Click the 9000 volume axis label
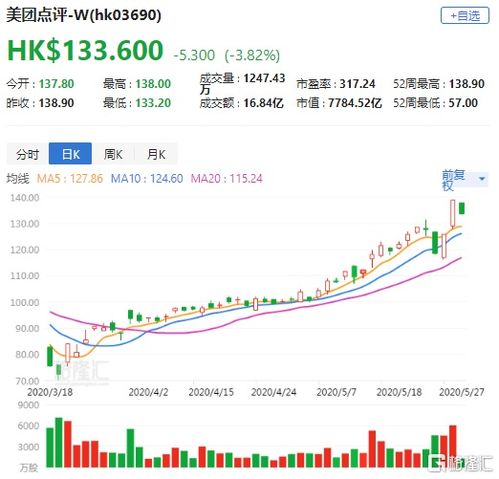The image size is (499, 479). coord(28,405)
